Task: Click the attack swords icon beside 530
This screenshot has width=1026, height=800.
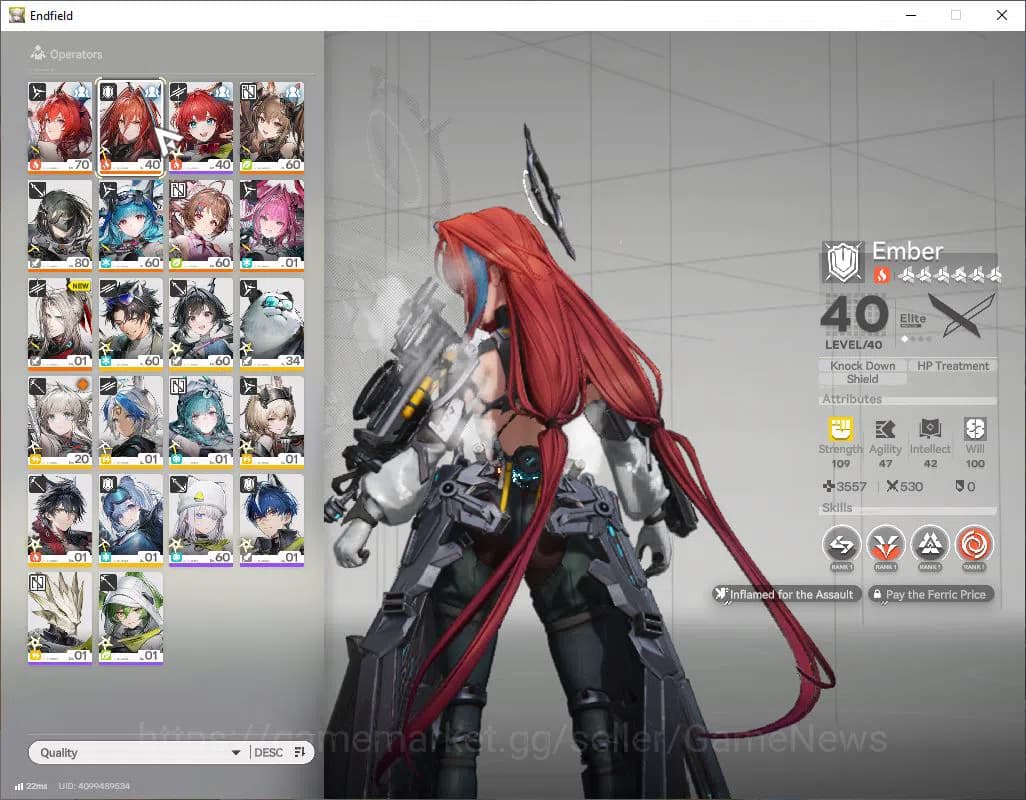Action: point(892,486)
